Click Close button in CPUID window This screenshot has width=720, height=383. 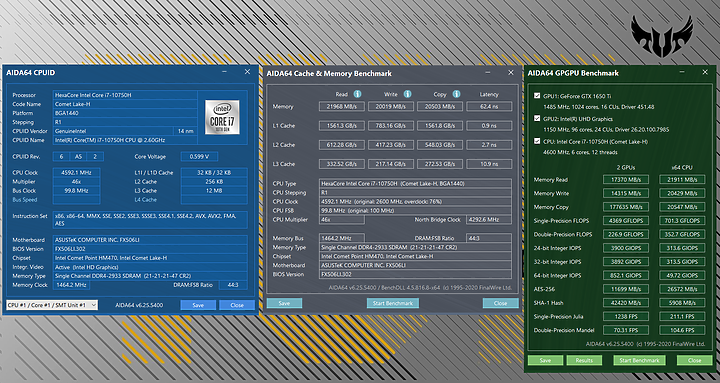(237, 305)
